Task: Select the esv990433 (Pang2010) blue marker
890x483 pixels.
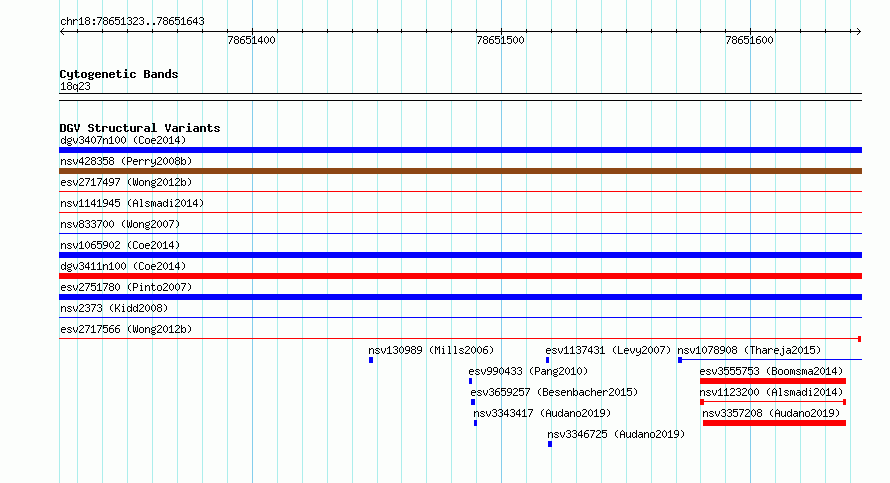Action: click(470, 381)
